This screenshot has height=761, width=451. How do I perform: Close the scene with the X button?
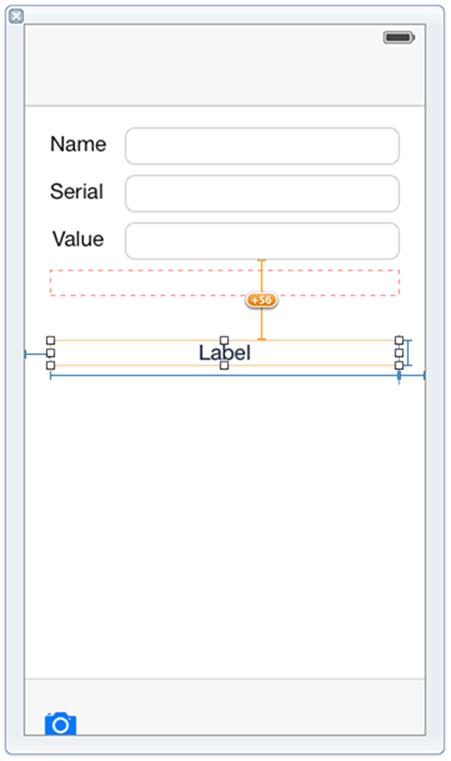click(x=17, y=17)
